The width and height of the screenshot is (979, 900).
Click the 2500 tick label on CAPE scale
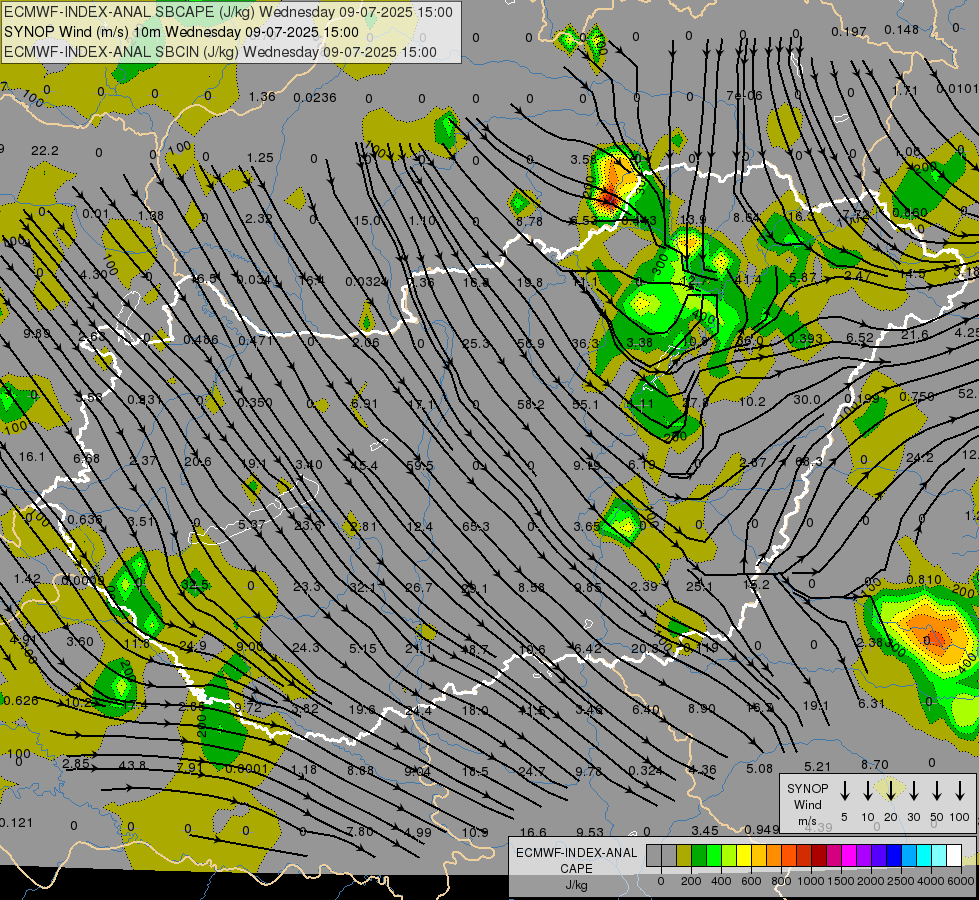(901, 881)
